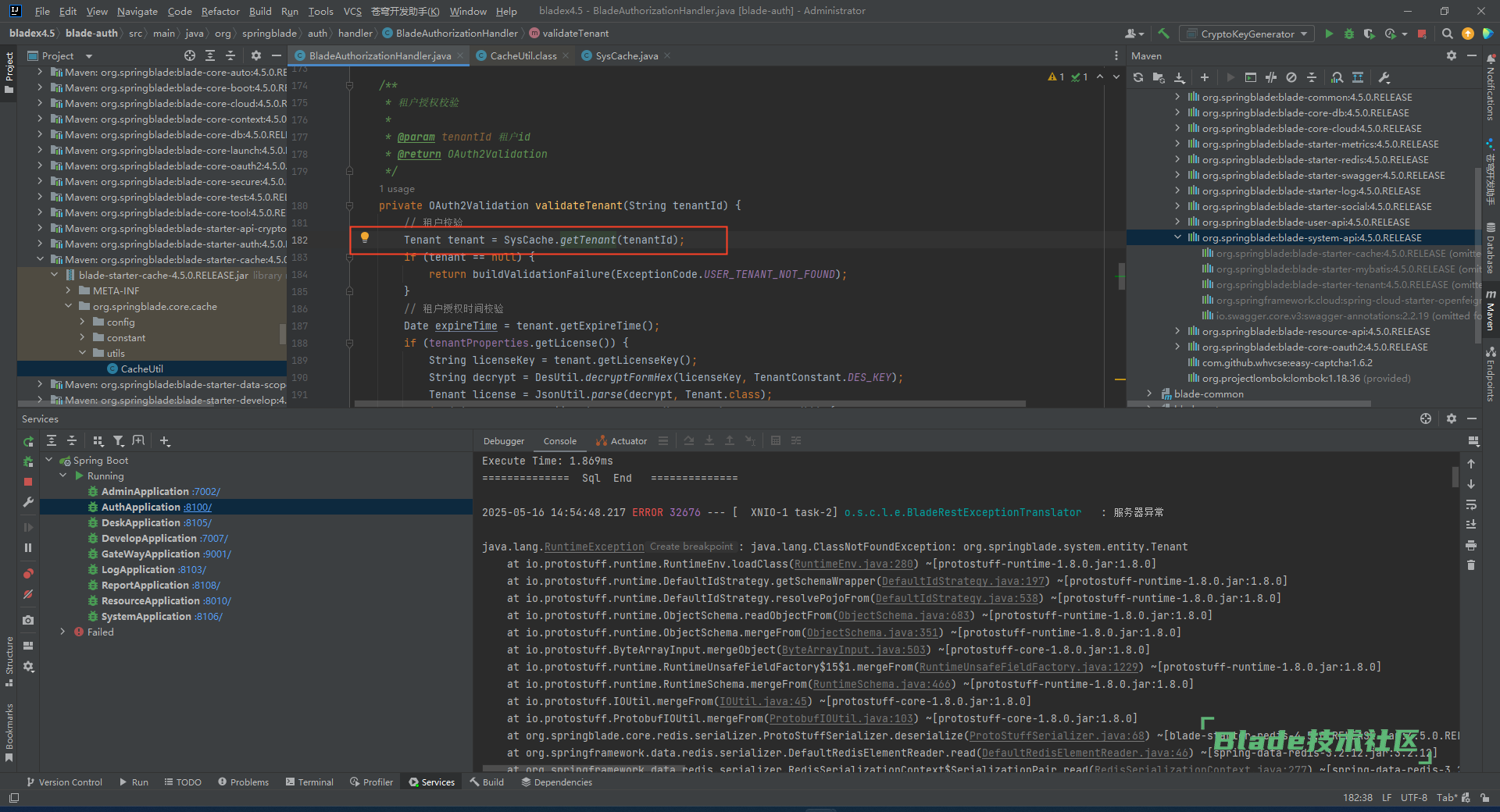Build project with the green hammer icon
1500x812 pixels.
(1164, 34)
